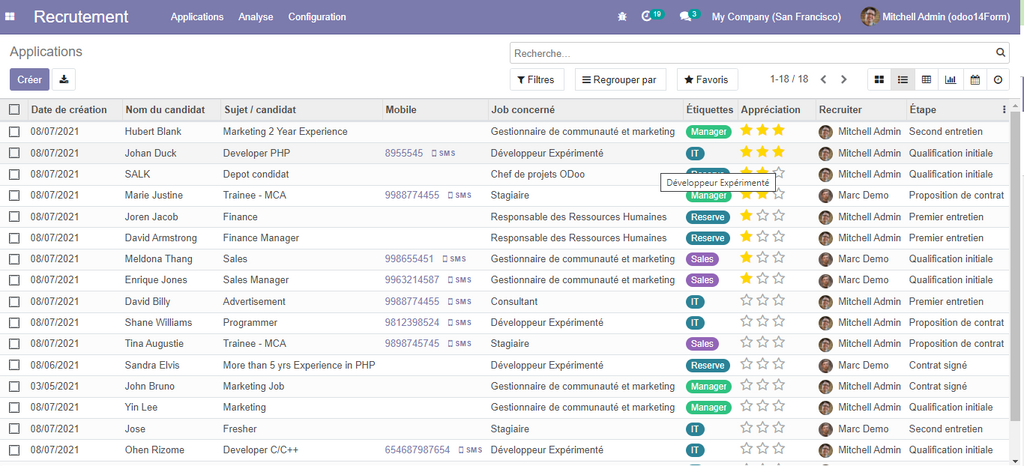
Task: Toggle the select-all header checkbox
Action: (x=14, y=110)
